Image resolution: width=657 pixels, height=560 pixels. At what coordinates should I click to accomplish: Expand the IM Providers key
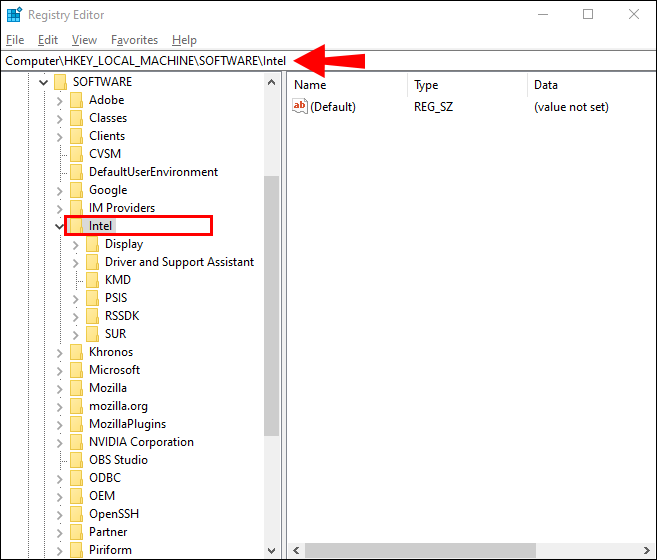click(x=59, y=209)
